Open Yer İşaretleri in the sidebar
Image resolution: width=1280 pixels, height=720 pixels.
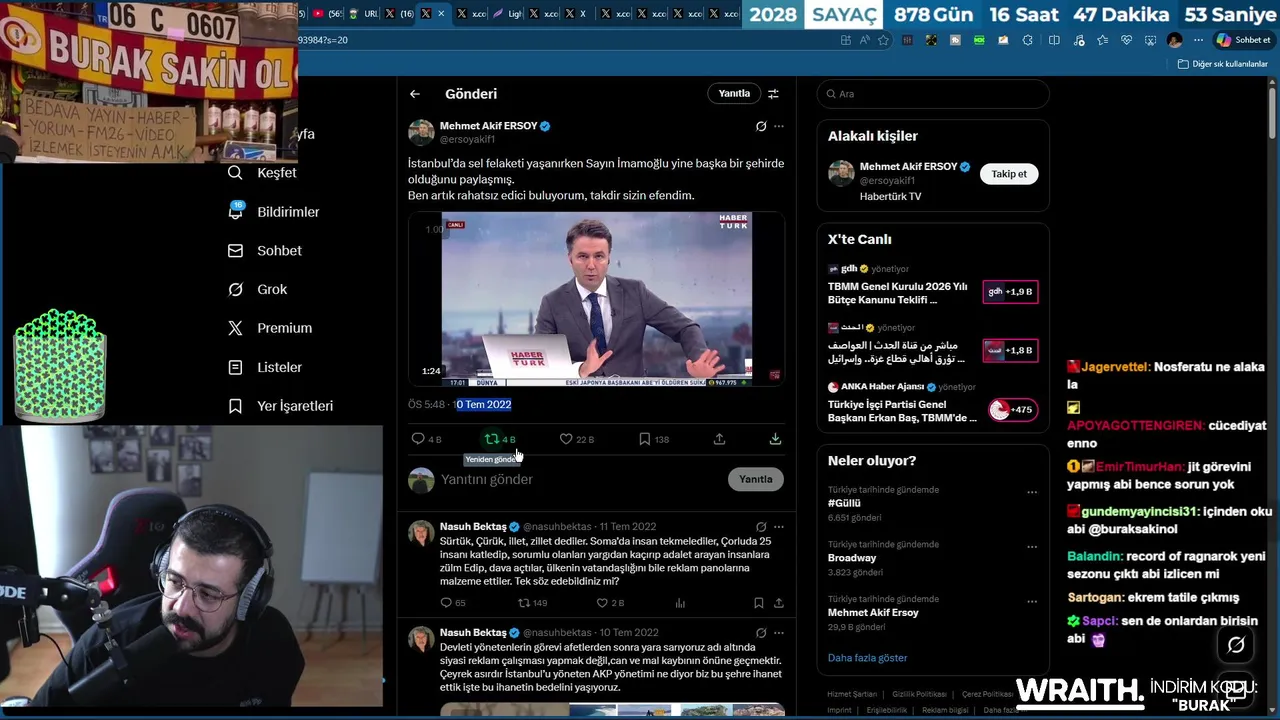pos(281,406)
